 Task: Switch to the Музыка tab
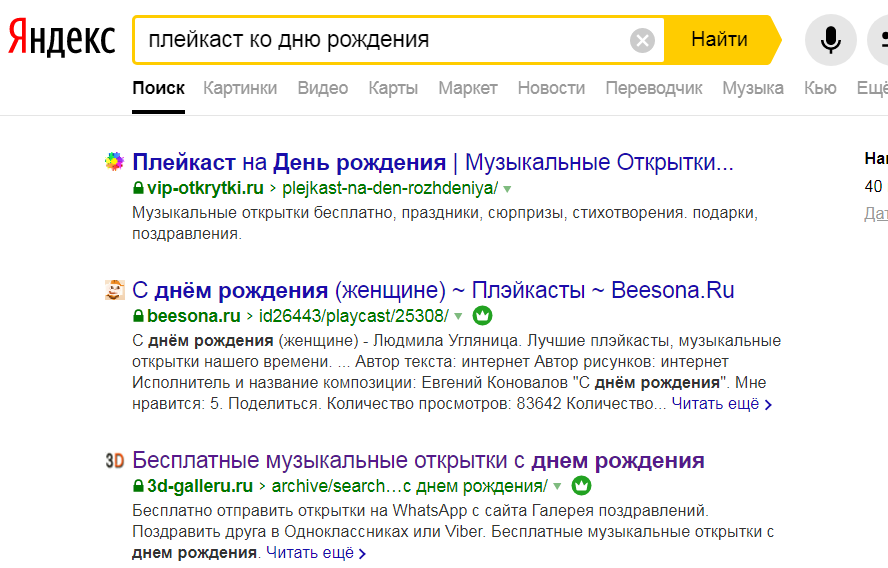(x=753, y=88)
